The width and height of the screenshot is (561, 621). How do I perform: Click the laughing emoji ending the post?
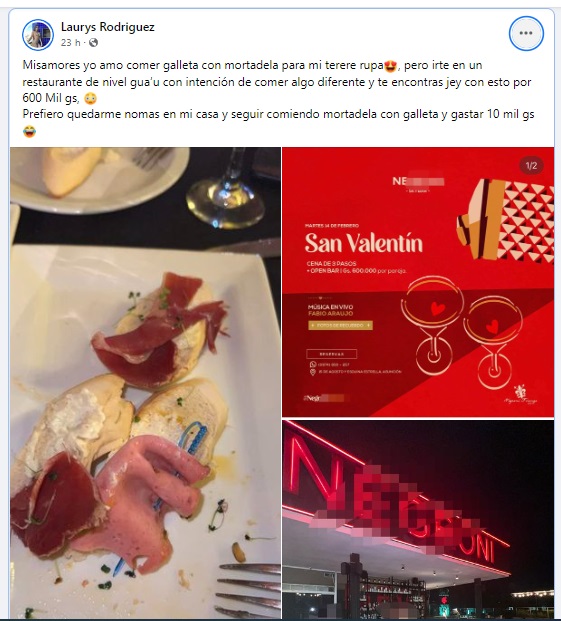click(29, 131)
